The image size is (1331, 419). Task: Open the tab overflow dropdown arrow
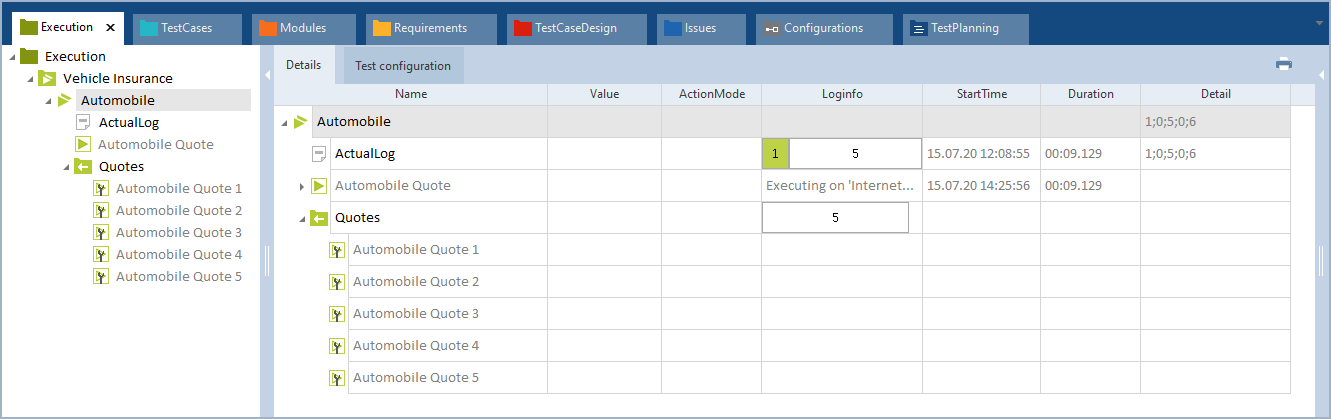[1320, 22]
